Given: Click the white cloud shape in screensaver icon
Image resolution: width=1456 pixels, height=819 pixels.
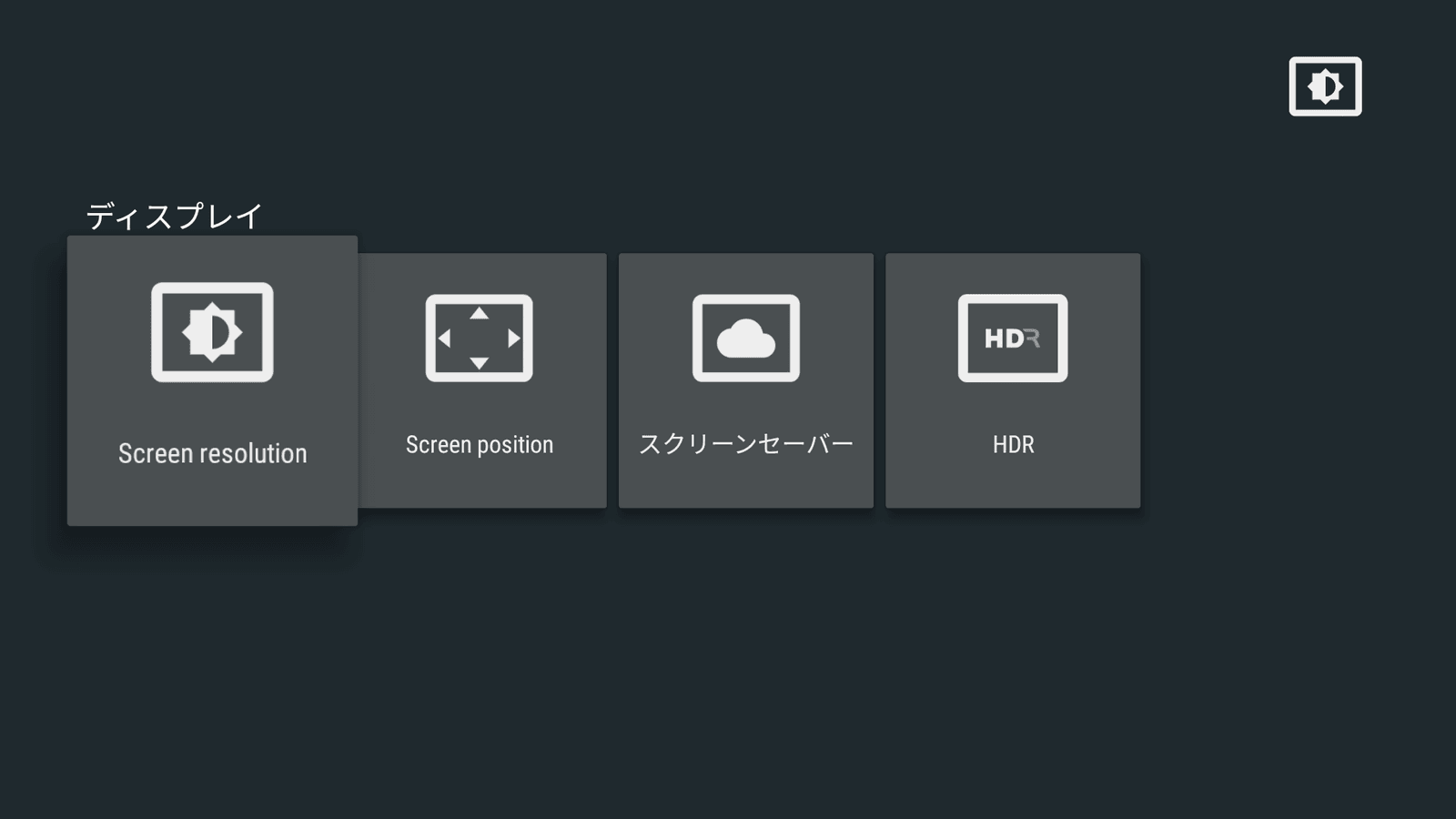Looking at the screenshot, I should tap(745, 340).
